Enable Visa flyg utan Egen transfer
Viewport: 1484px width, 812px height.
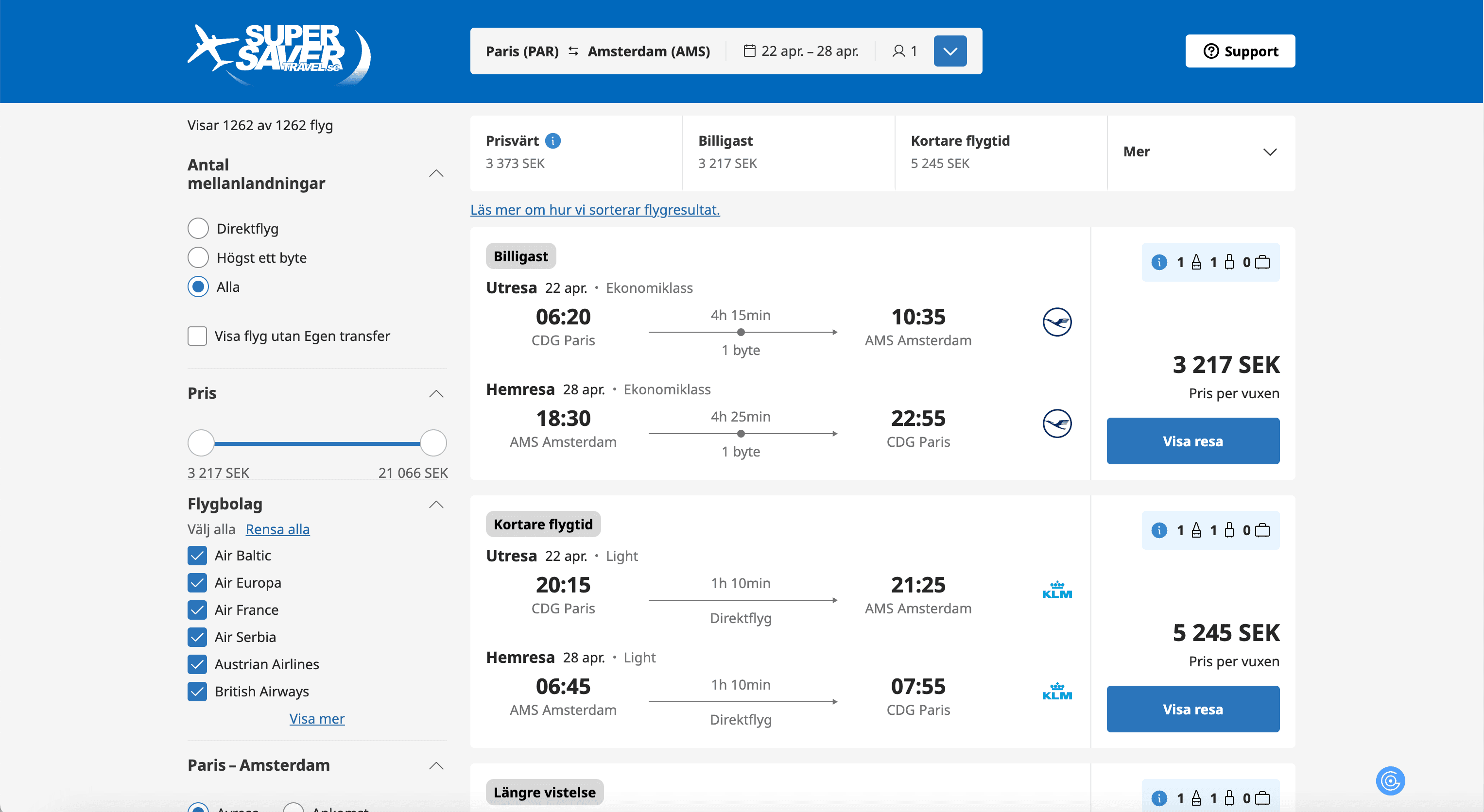tap(197, 336)
